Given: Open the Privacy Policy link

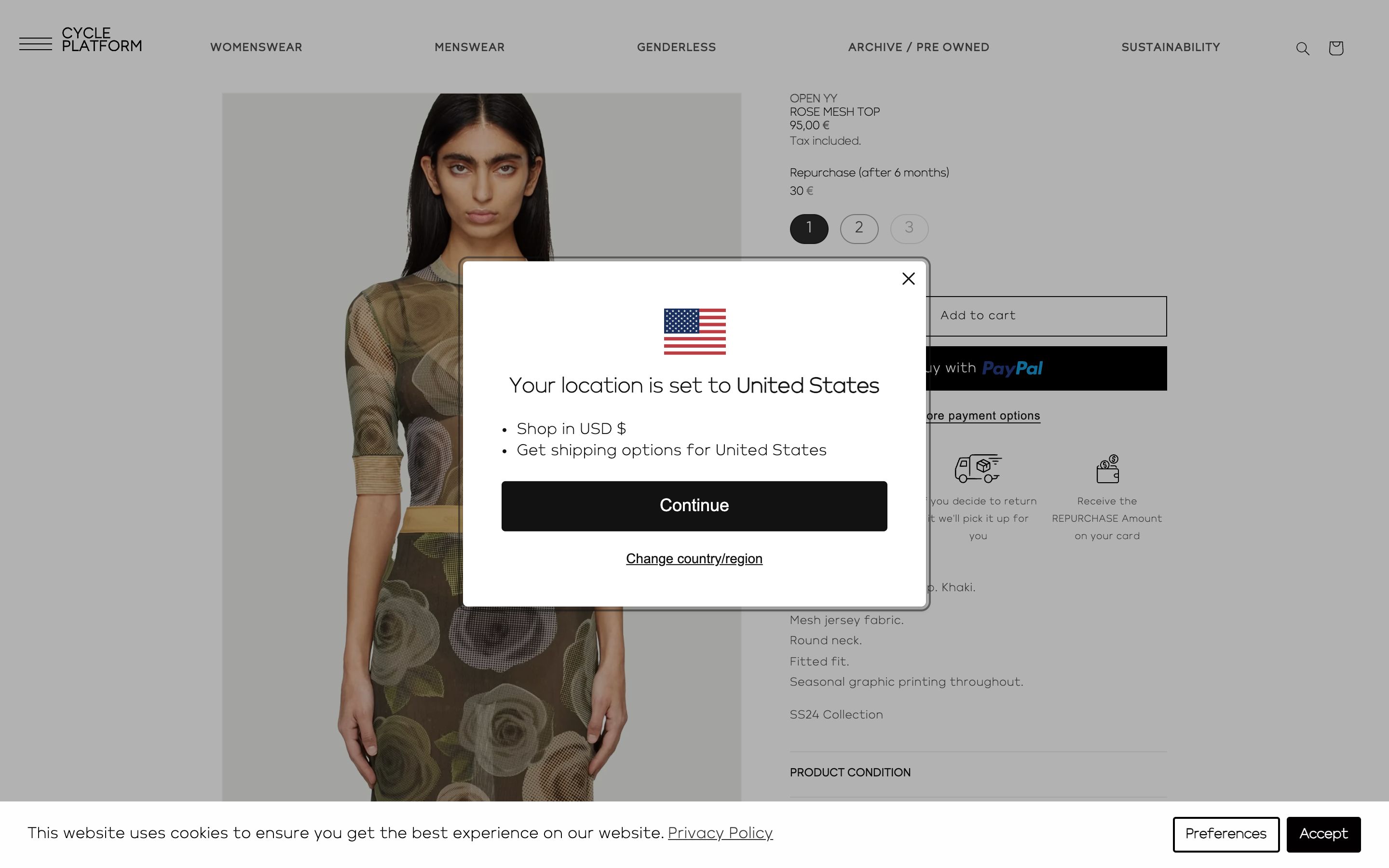Looking at the screenshot, I should (720, 833).
